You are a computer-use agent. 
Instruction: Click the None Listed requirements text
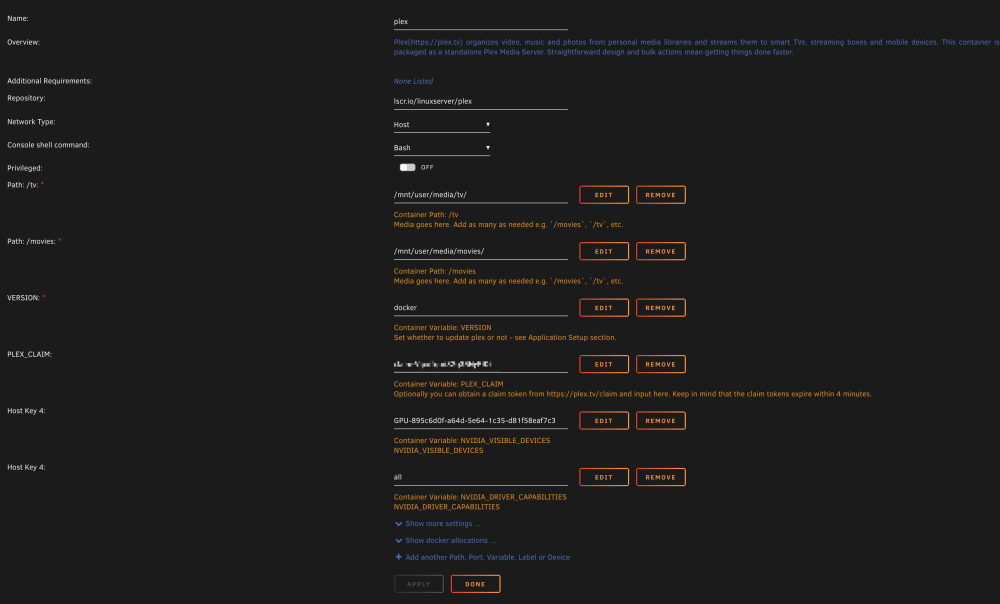413,81
